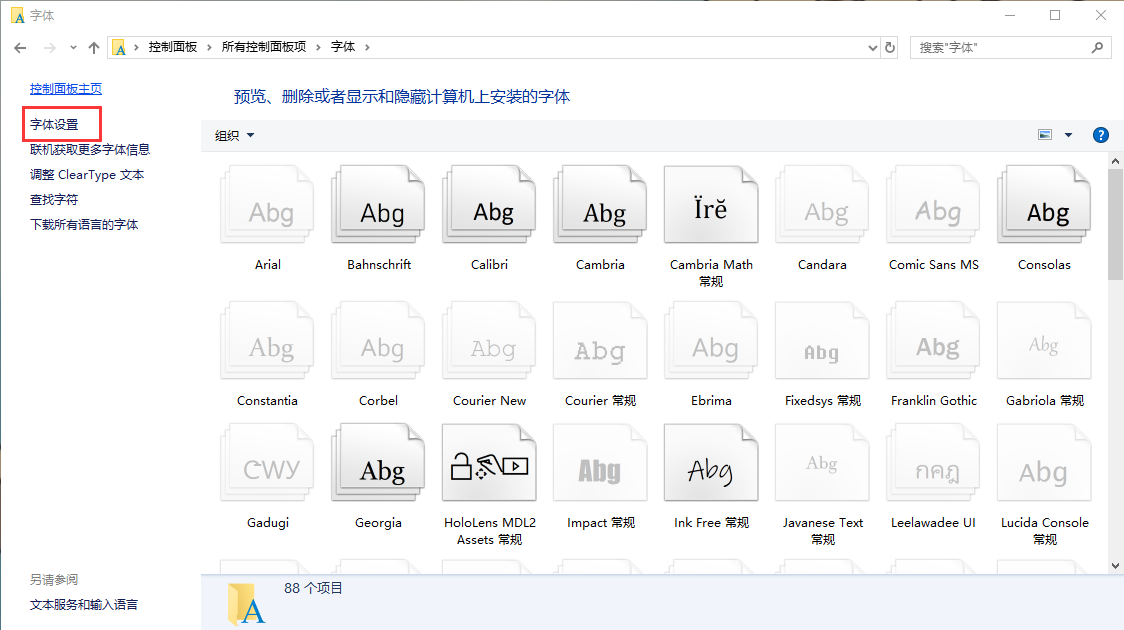This screenshot has width=1124, height=630.
Task: Click the blue help question mark icon
Action: point(1100,135)
